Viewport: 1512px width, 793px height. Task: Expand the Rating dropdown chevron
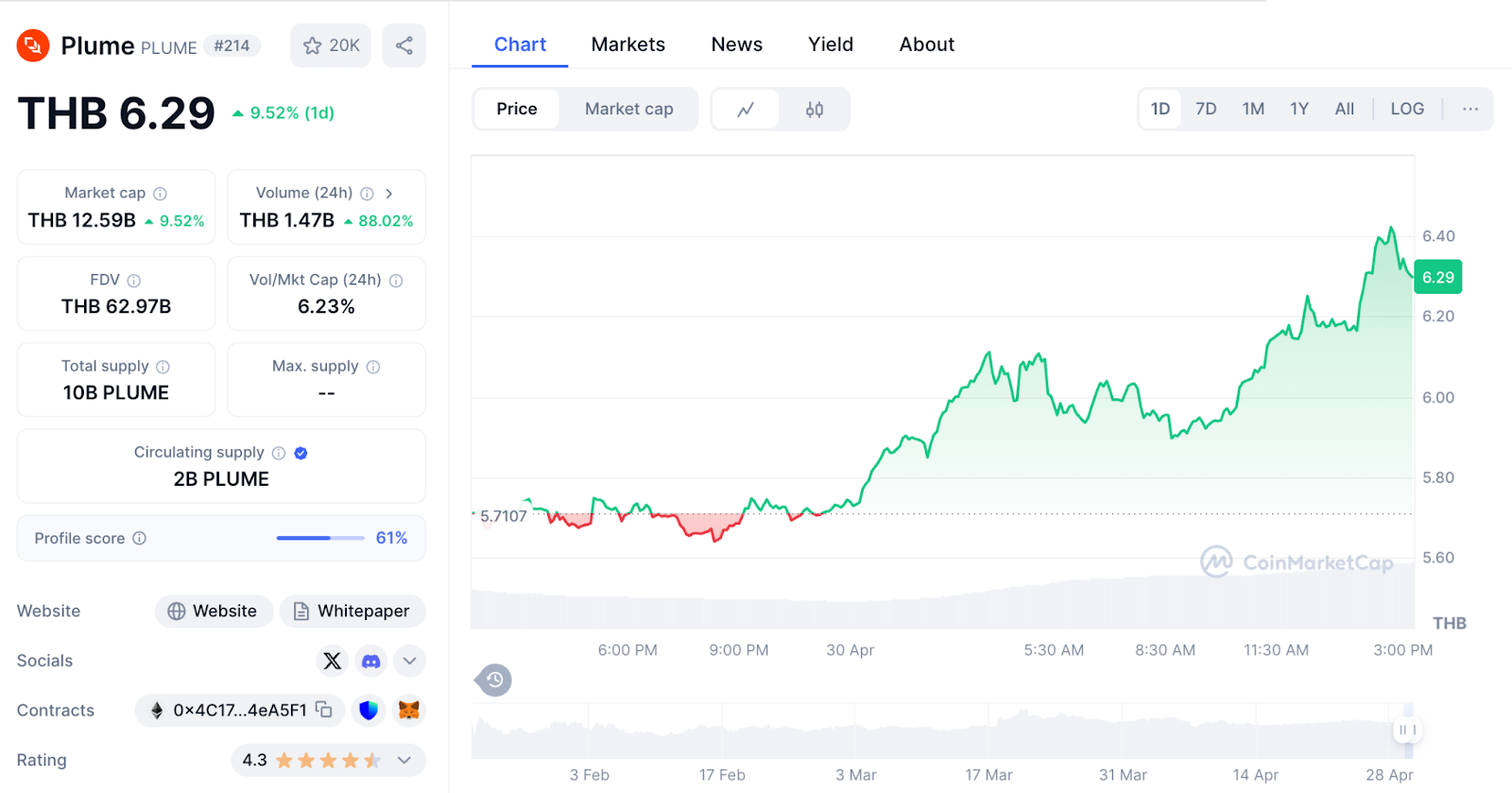404,760
